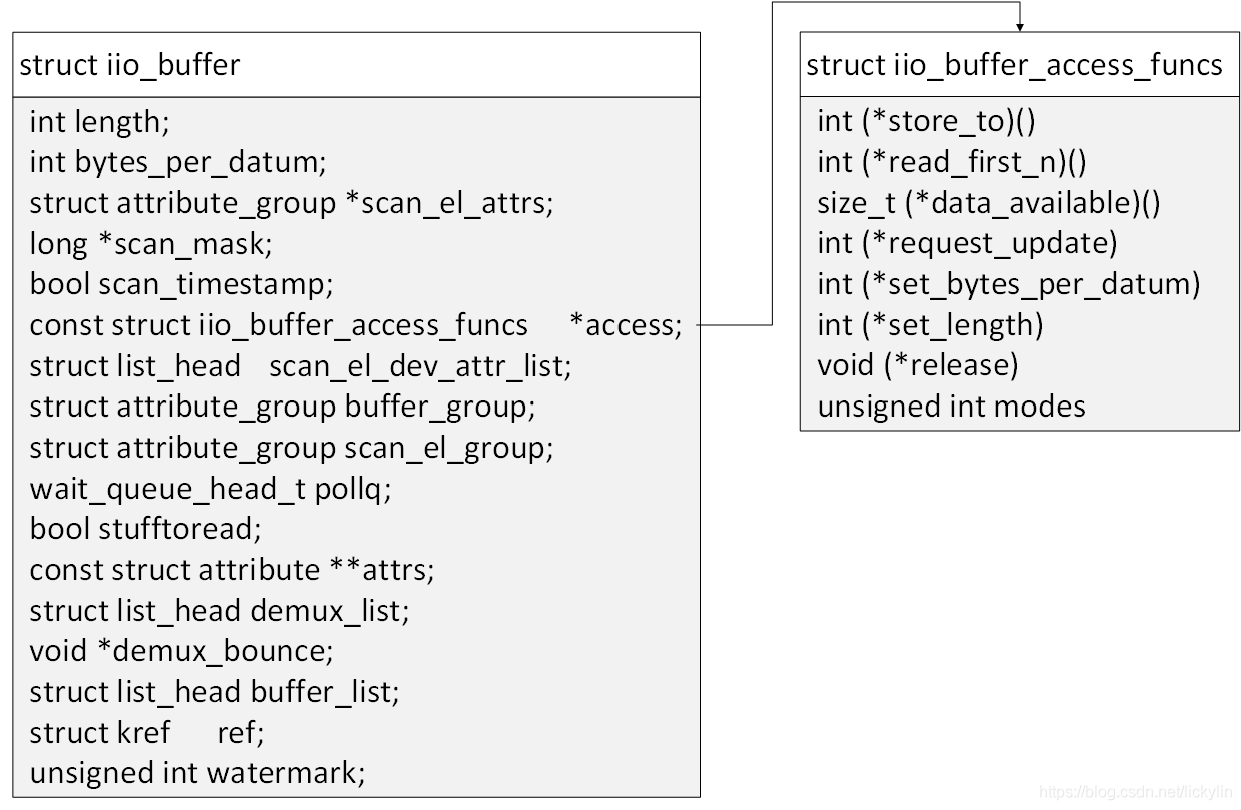
Task: Click the struct iio_buffer_access_funcs title header
Action: pyautogui.click(x=1014, y=66)
